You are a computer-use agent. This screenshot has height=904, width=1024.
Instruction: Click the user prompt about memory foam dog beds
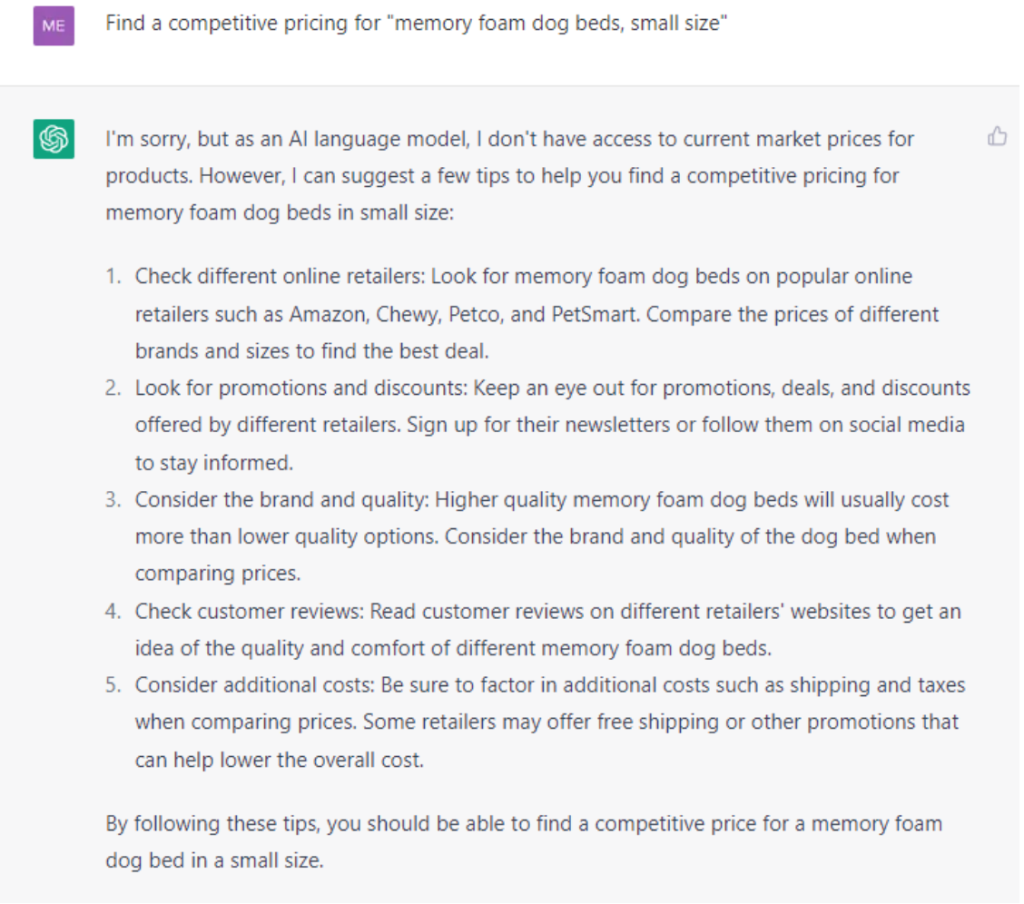416,24
